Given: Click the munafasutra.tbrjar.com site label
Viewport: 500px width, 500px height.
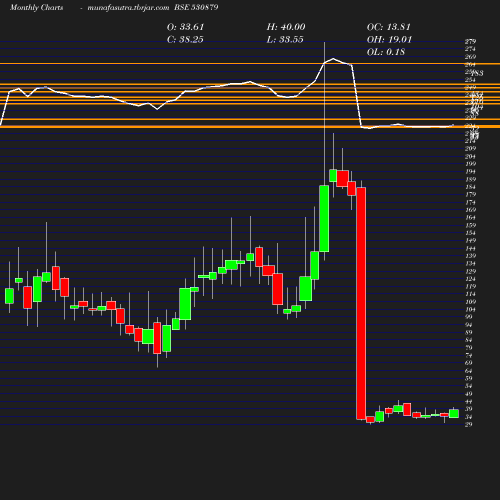Looking at the screenshot, I should [x=128, y=8].
